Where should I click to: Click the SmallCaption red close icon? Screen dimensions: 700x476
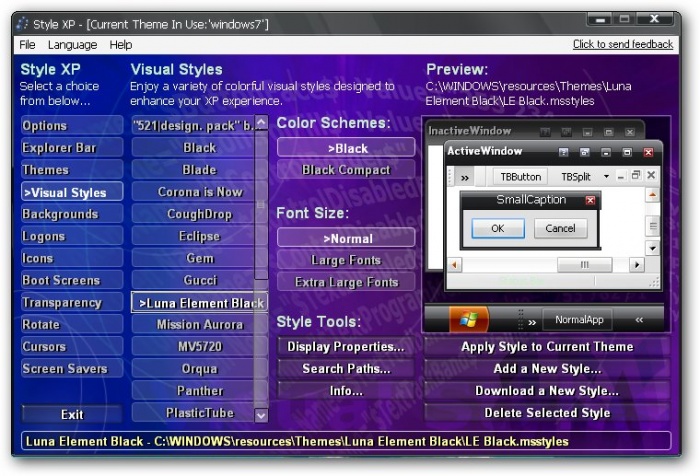pyautogui.click(x=590, y=200)
